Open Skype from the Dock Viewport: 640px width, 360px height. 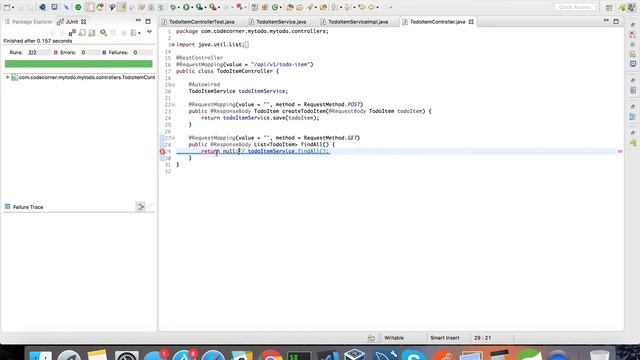point(413,356)
